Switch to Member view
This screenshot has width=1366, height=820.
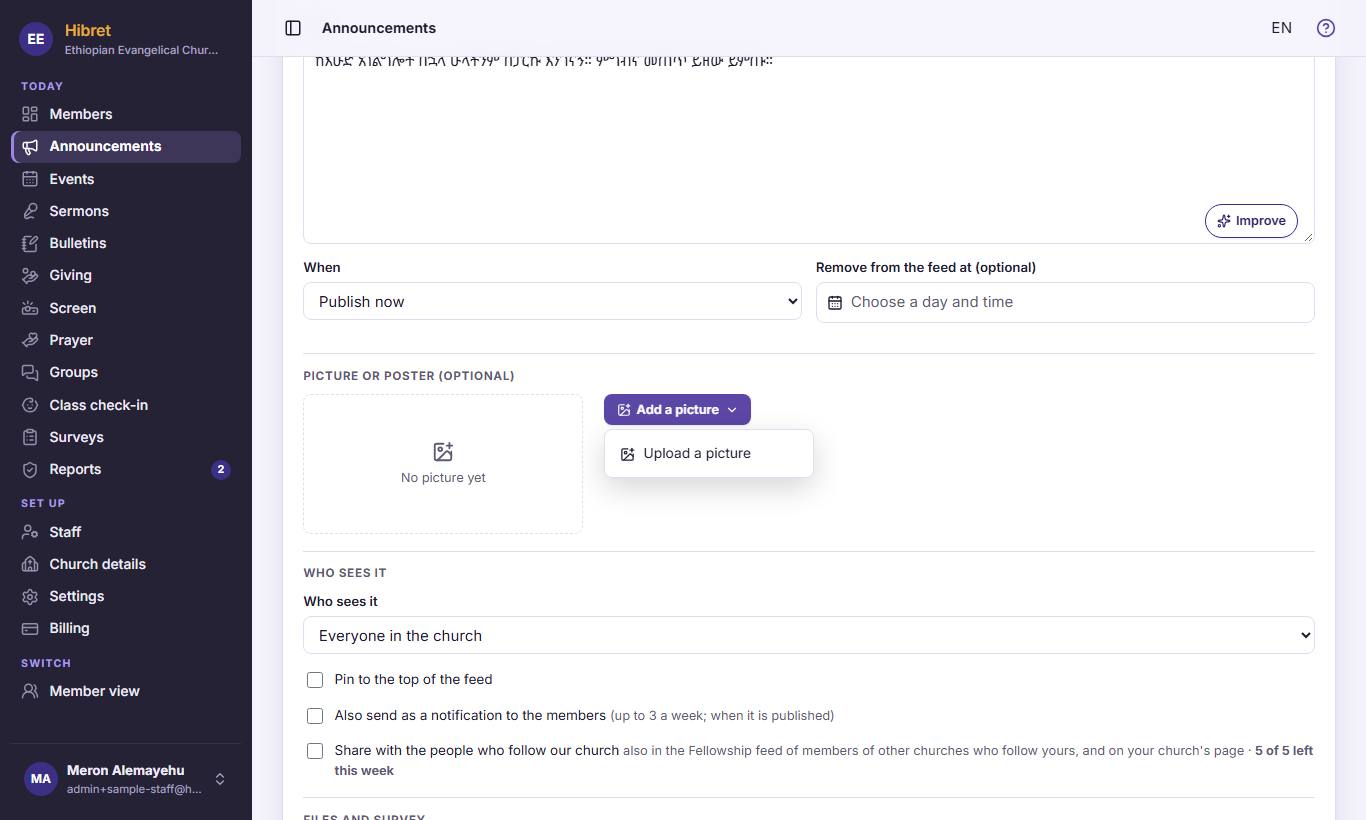pos(126,691)
